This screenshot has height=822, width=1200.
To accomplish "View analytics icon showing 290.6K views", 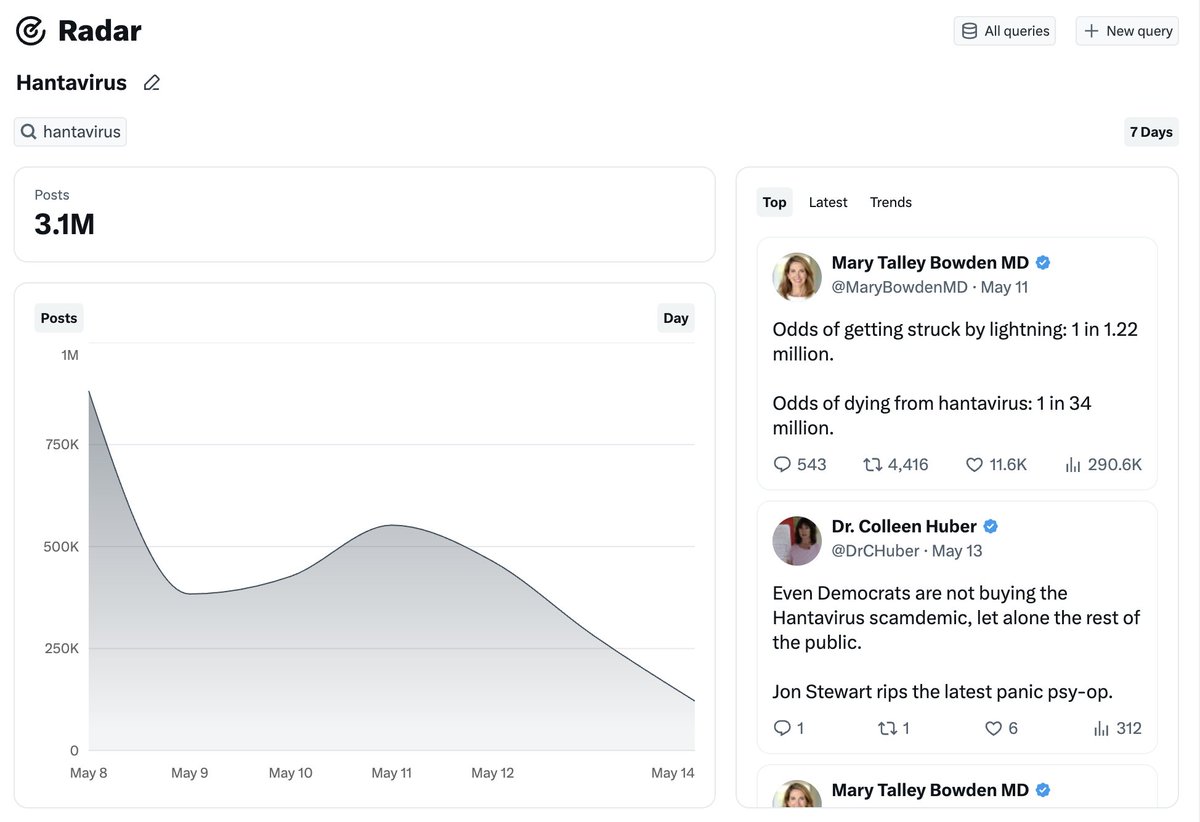I will coord(1073,464).
